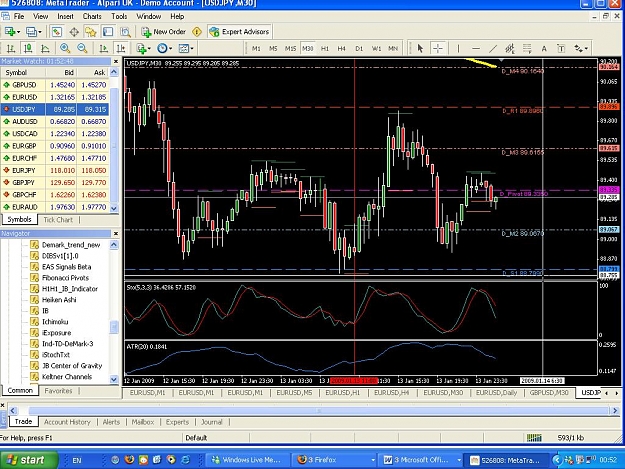The image size is (625, 469).
Task: Open the new chart icon
Action: (x=10, y=32)
